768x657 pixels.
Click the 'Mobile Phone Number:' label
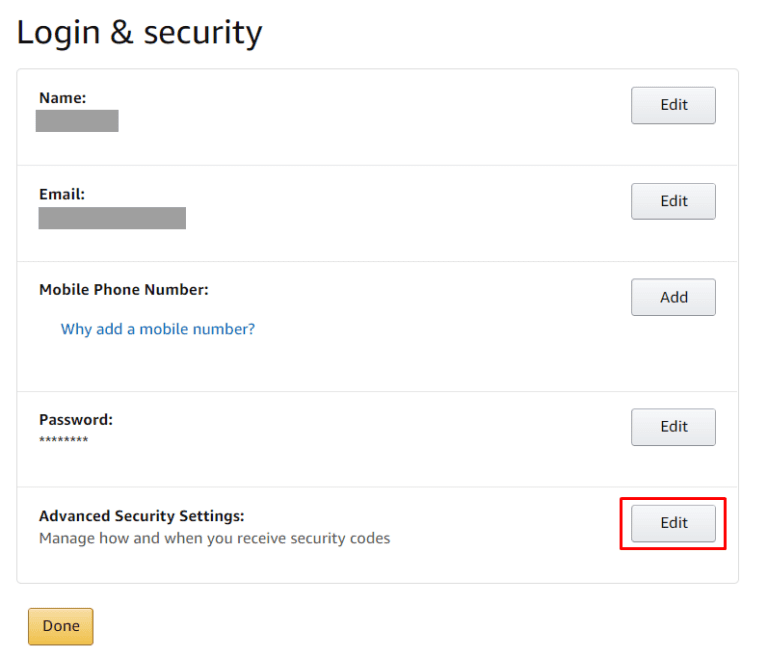(123, 290)
